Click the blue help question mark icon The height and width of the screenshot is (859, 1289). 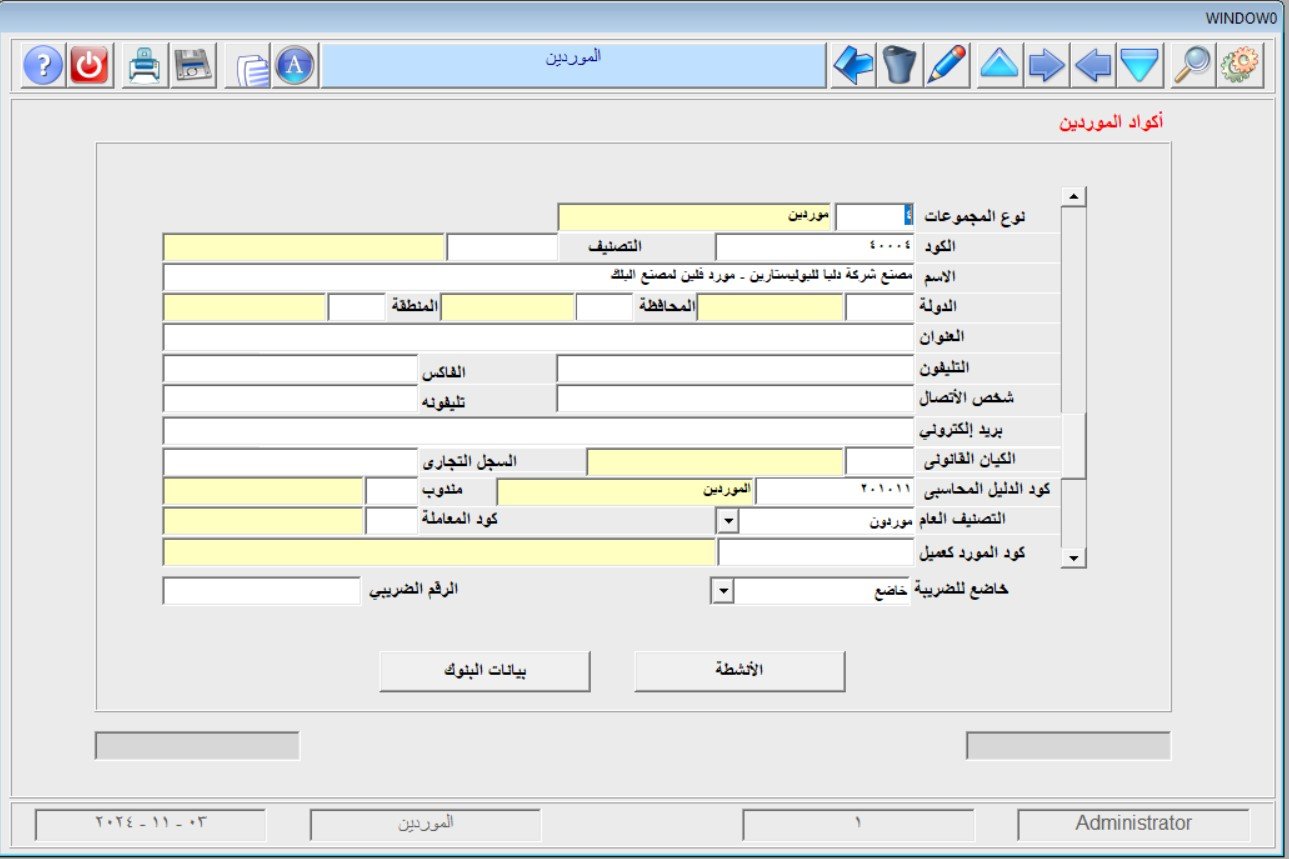43,66
